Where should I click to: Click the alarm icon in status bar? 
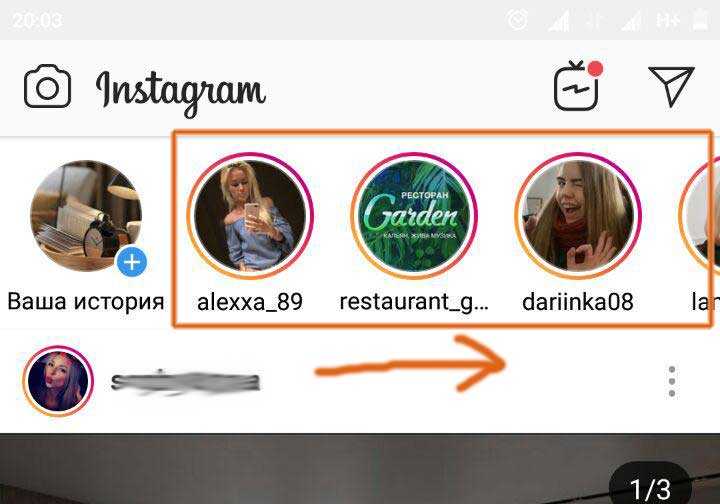pyautogui.click(x=518, y=20)
